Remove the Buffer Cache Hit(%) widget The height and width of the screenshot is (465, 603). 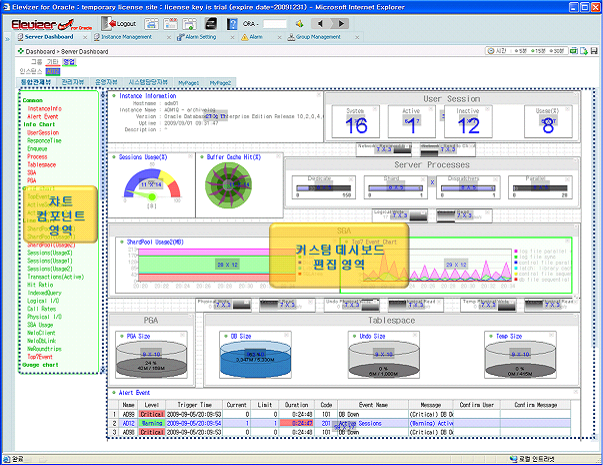point(279,156)
